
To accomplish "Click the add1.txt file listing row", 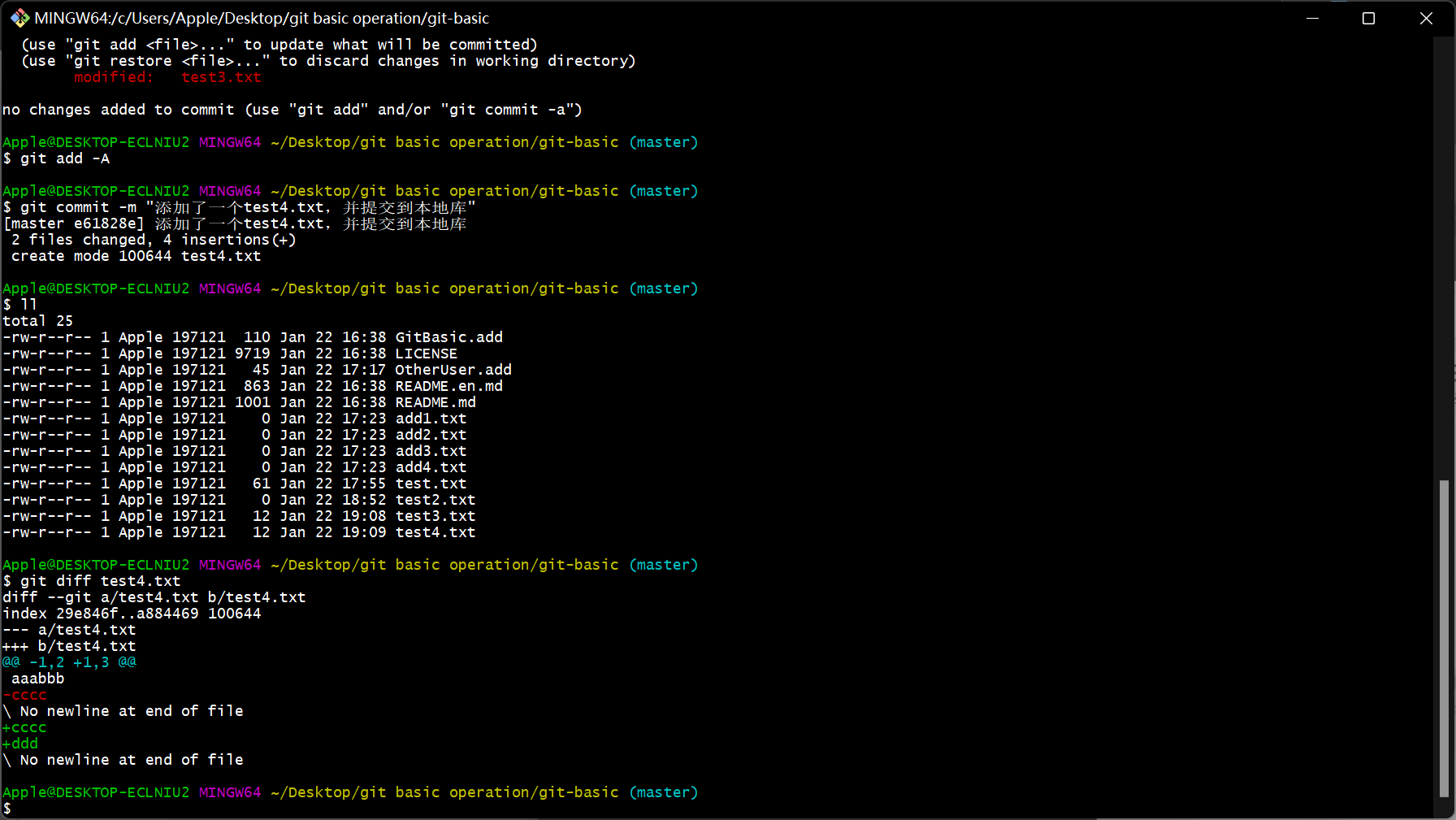I will [235, 419].
